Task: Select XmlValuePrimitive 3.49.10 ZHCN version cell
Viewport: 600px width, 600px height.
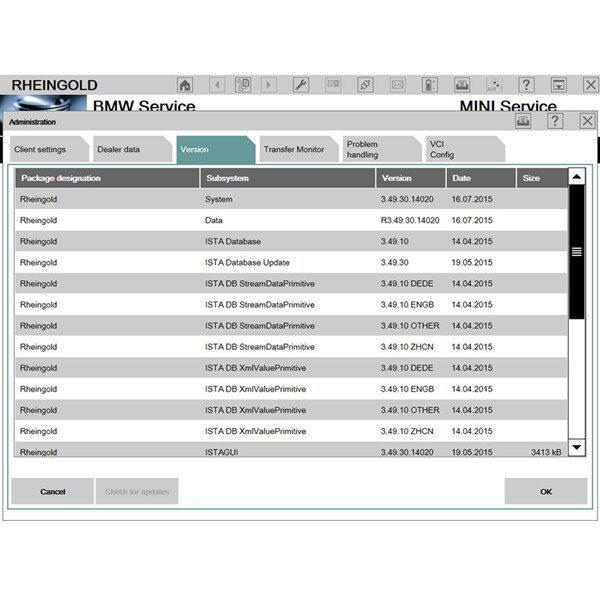Action: 407,431
